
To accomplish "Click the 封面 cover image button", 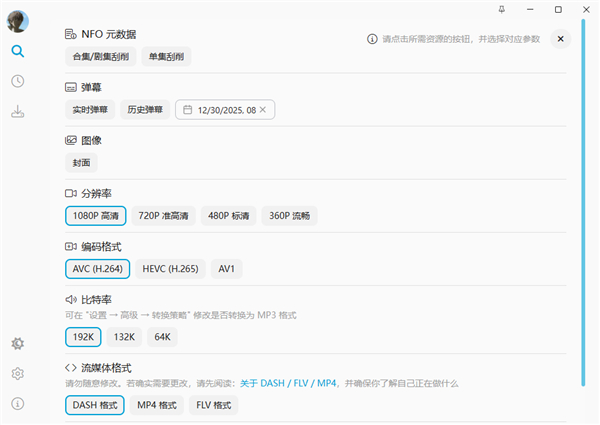I will click(81, 163).
